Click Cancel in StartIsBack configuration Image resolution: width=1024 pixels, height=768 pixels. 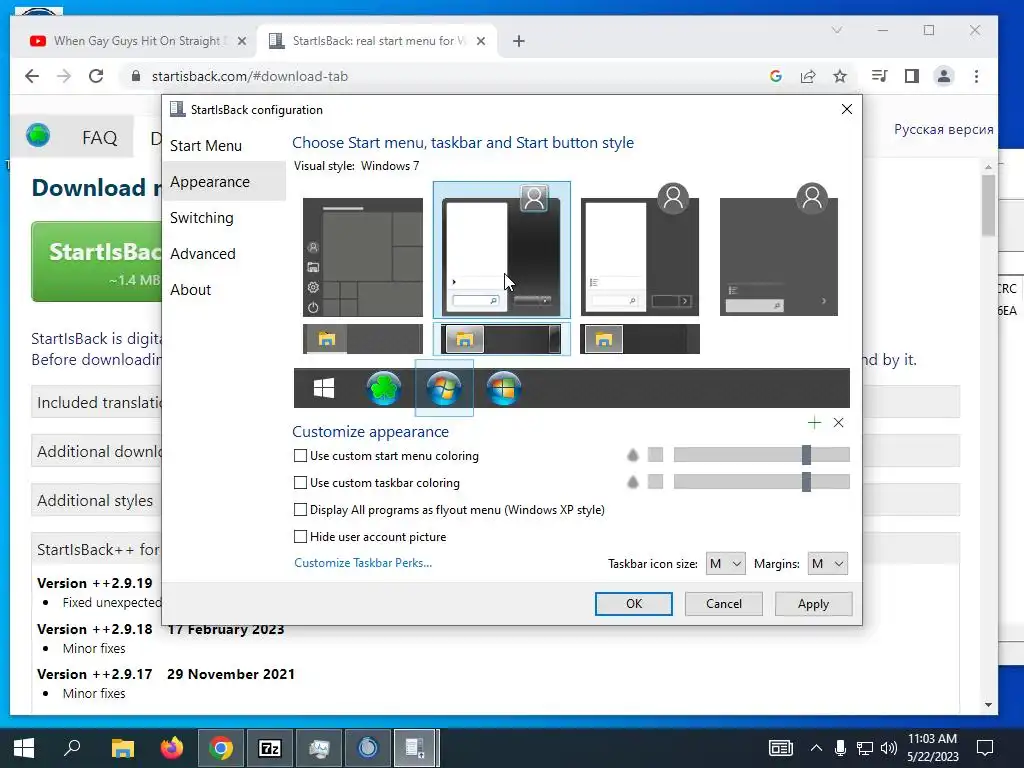point(724,604)
